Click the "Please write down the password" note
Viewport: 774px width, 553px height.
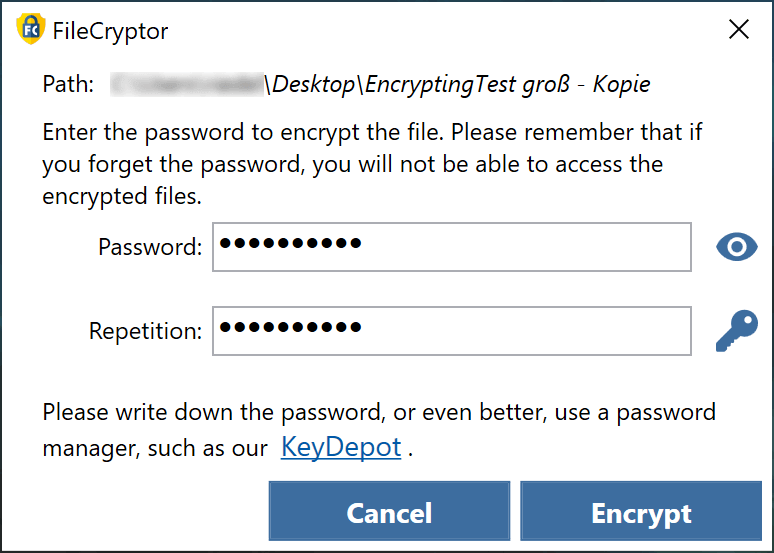tap(378, 412)
